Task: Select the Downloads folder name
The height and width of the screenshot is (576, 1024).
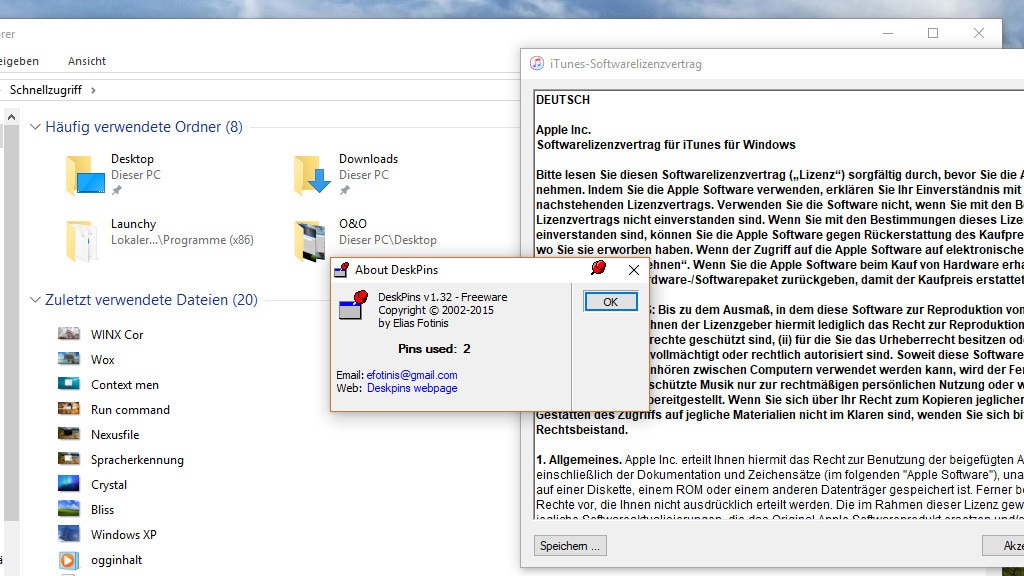Action: 368,159
